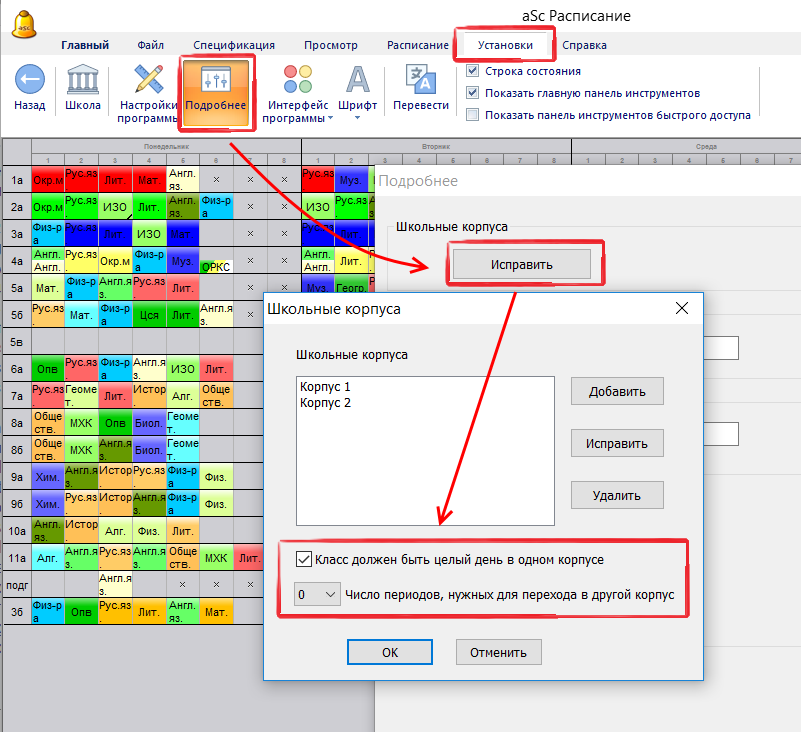This screenshot has height=732, width=801.
Task: Expand Интерфейс программы dropdown arrow
Action: pos(331,118)
